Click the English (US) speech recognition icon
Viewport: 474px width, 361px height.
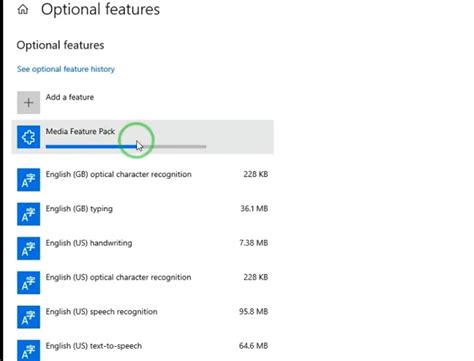coord(29,317)
